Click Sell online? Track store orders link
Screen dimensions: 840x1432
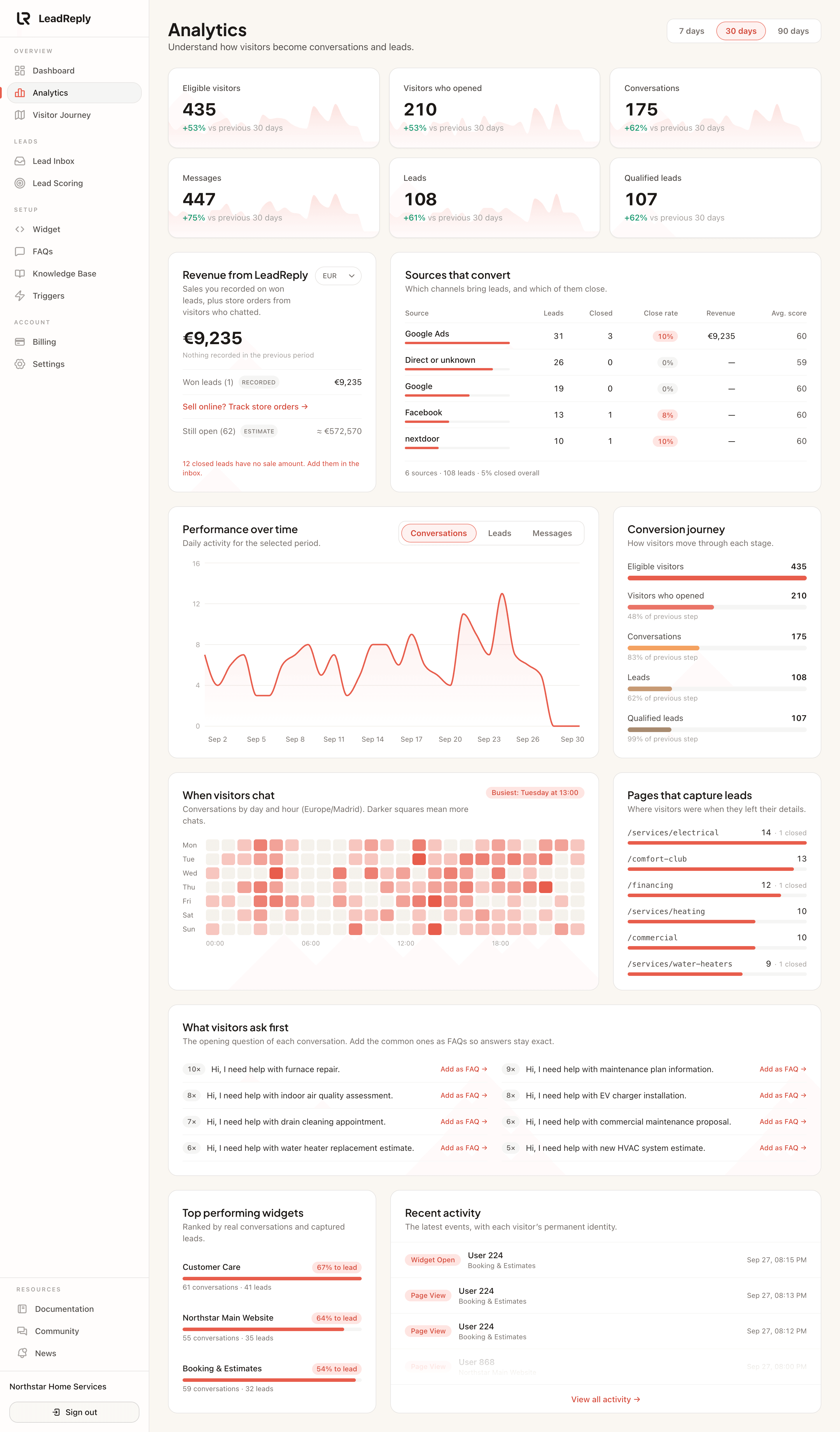(x=245, y=406)
